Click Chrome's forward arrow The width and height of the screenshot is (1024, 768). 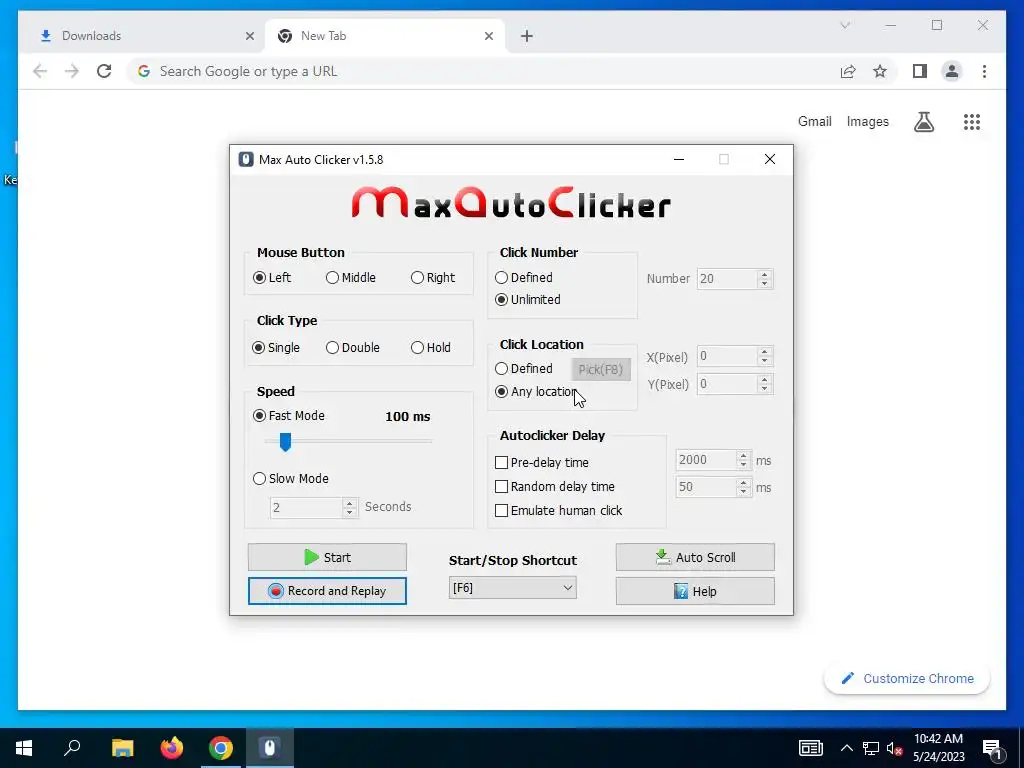(x=72, y=71)
